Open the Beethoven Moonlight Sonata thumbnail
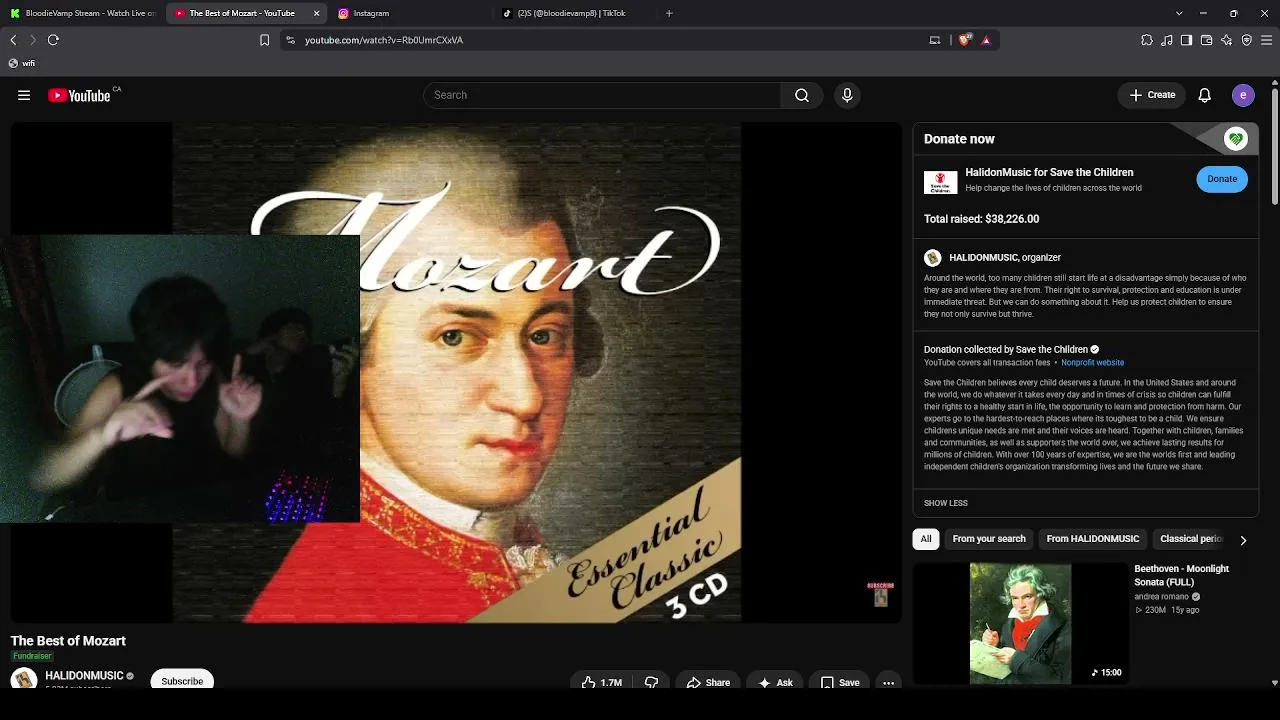The image size is (1280, 720). tap(1020, 624)
